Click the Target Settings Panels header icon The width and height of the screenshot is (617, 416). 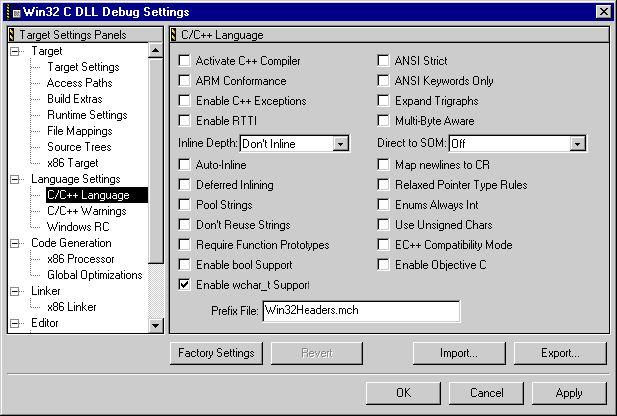12,35
